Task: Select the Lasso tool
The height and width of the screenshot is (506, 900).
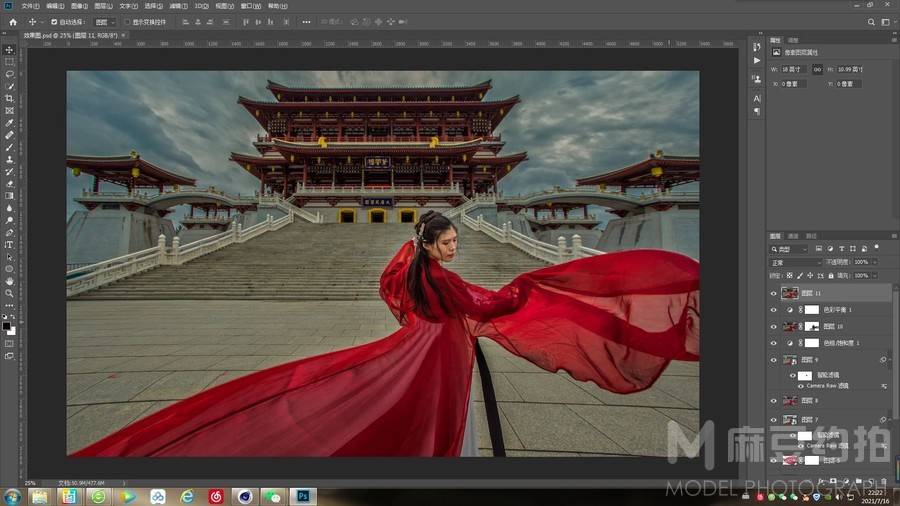Action: [x=9, y=74]
